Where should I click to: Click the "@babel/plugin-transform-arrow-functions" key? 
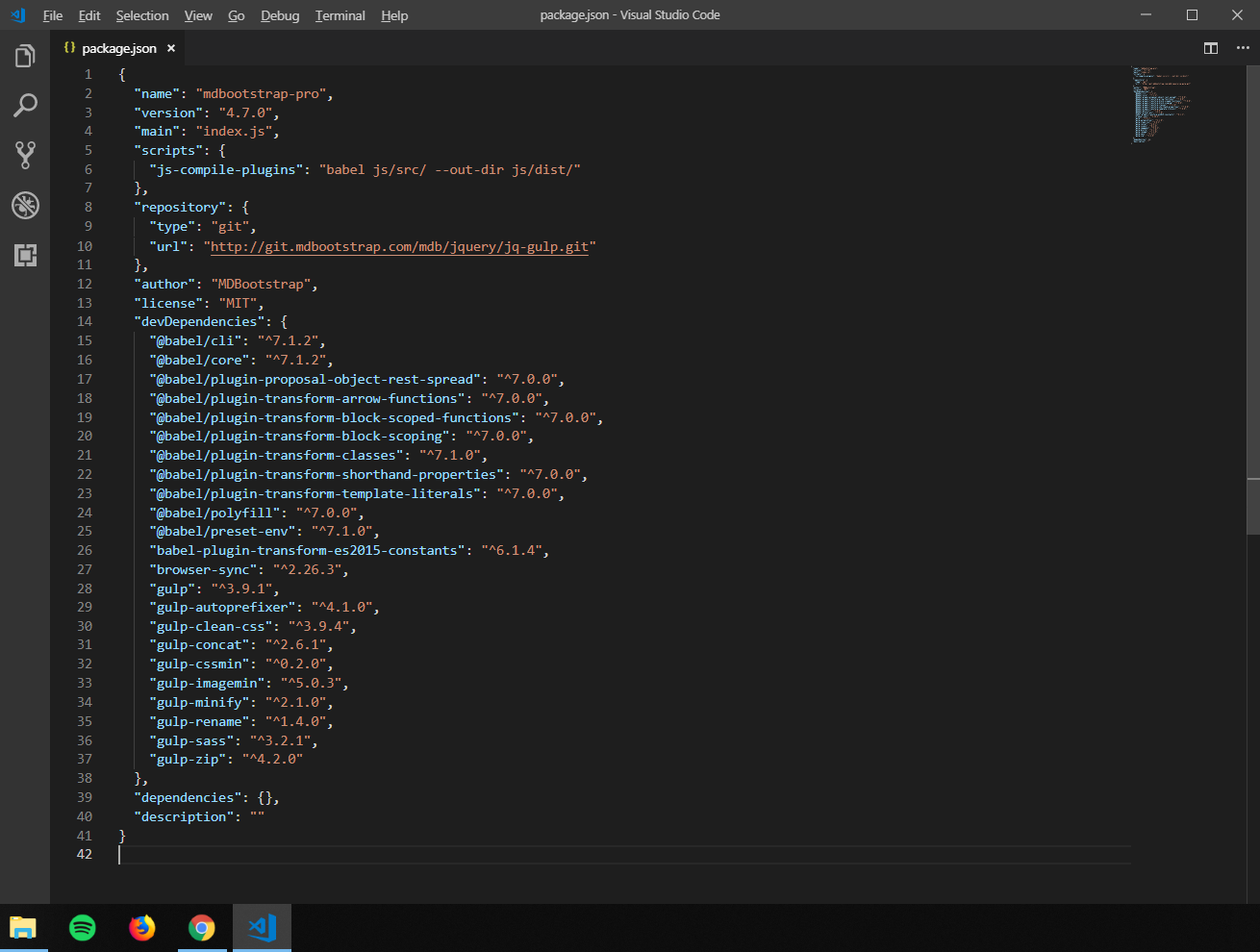tap(308, 398)
